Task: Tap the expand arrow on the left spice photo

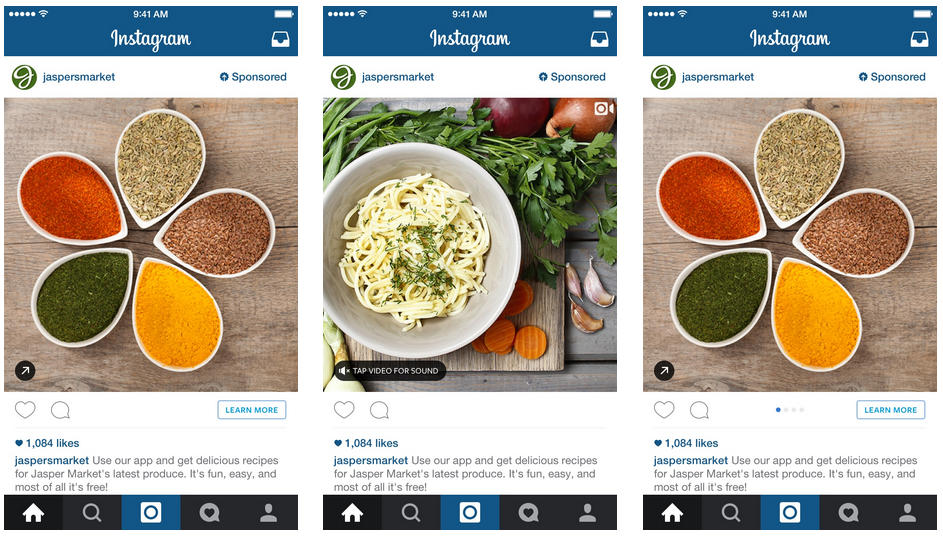Action: 25,371
